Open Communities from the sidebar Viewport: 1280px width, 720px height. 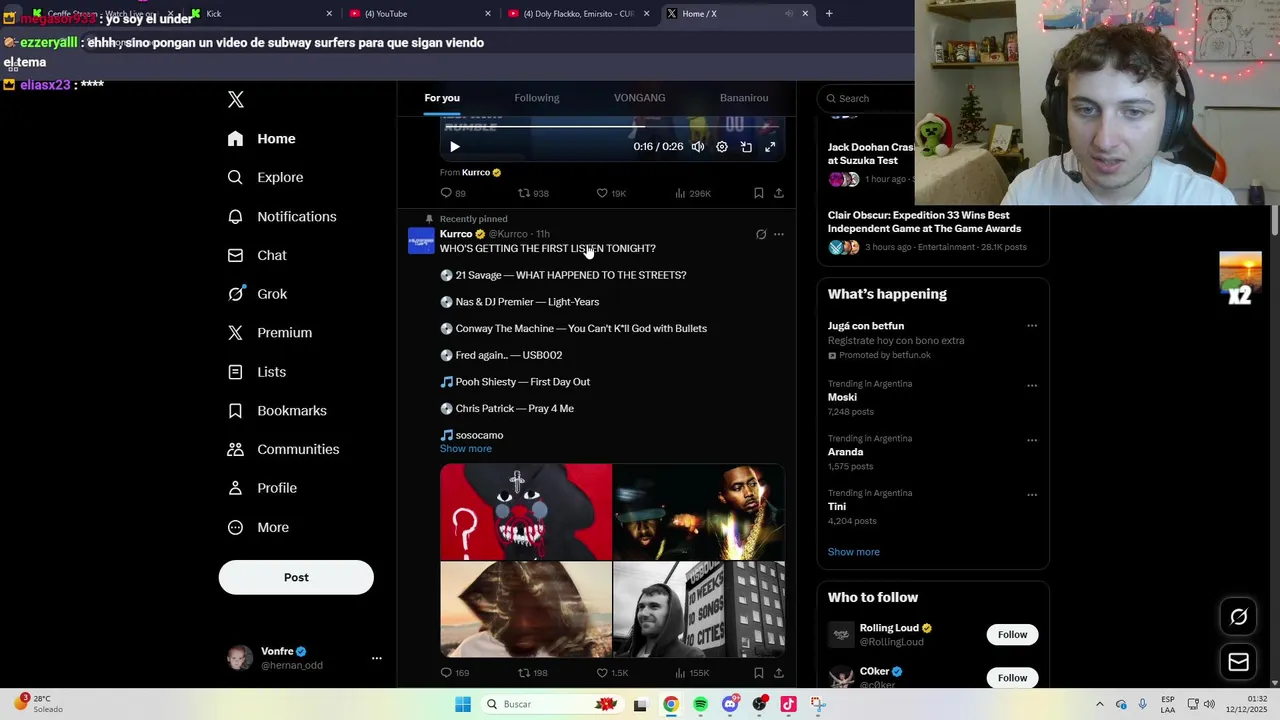[283, 450]
